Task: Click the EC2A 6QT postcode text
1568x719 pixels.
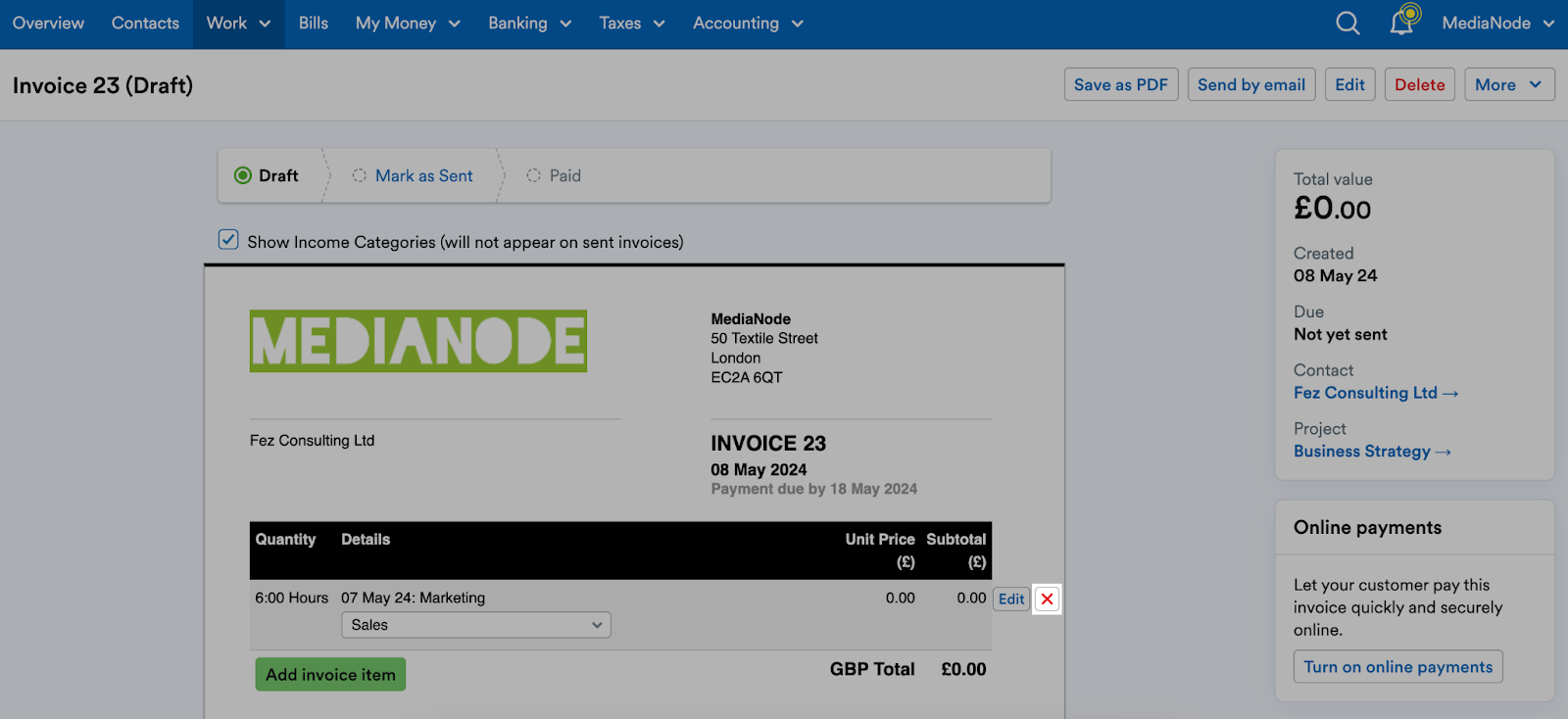Action: coord(747,377)
